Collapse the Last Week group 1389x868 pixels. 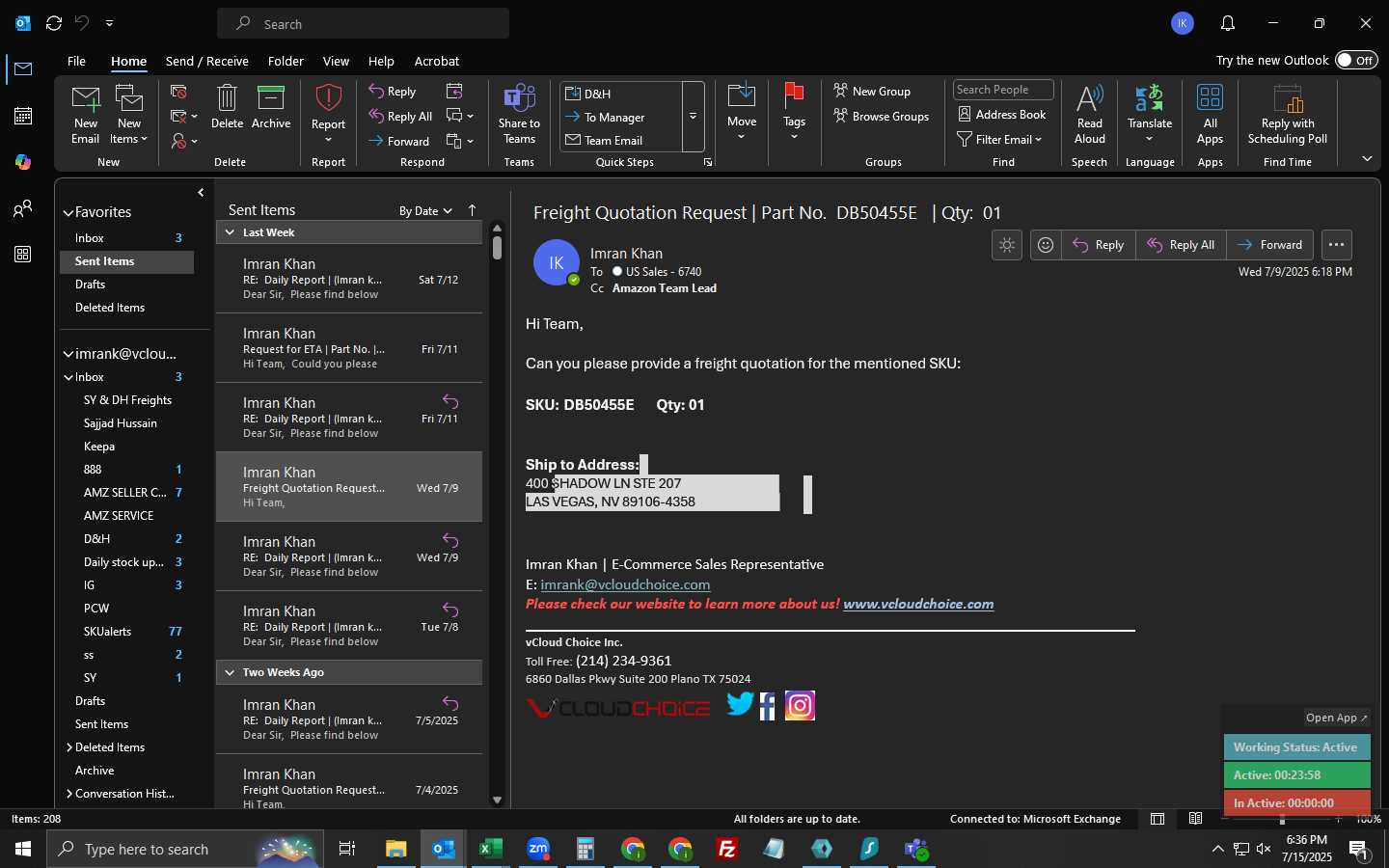point(230,232)
